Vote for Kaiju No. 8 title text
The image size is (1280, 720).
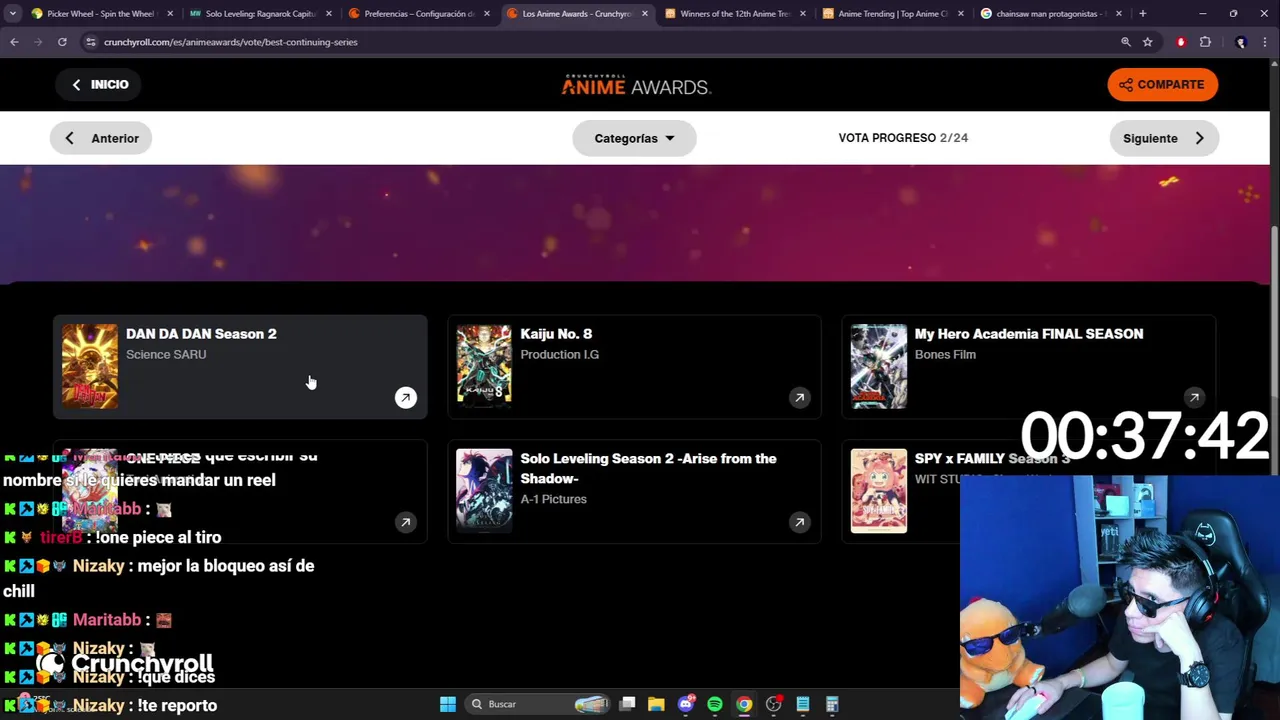click(556, 334)
